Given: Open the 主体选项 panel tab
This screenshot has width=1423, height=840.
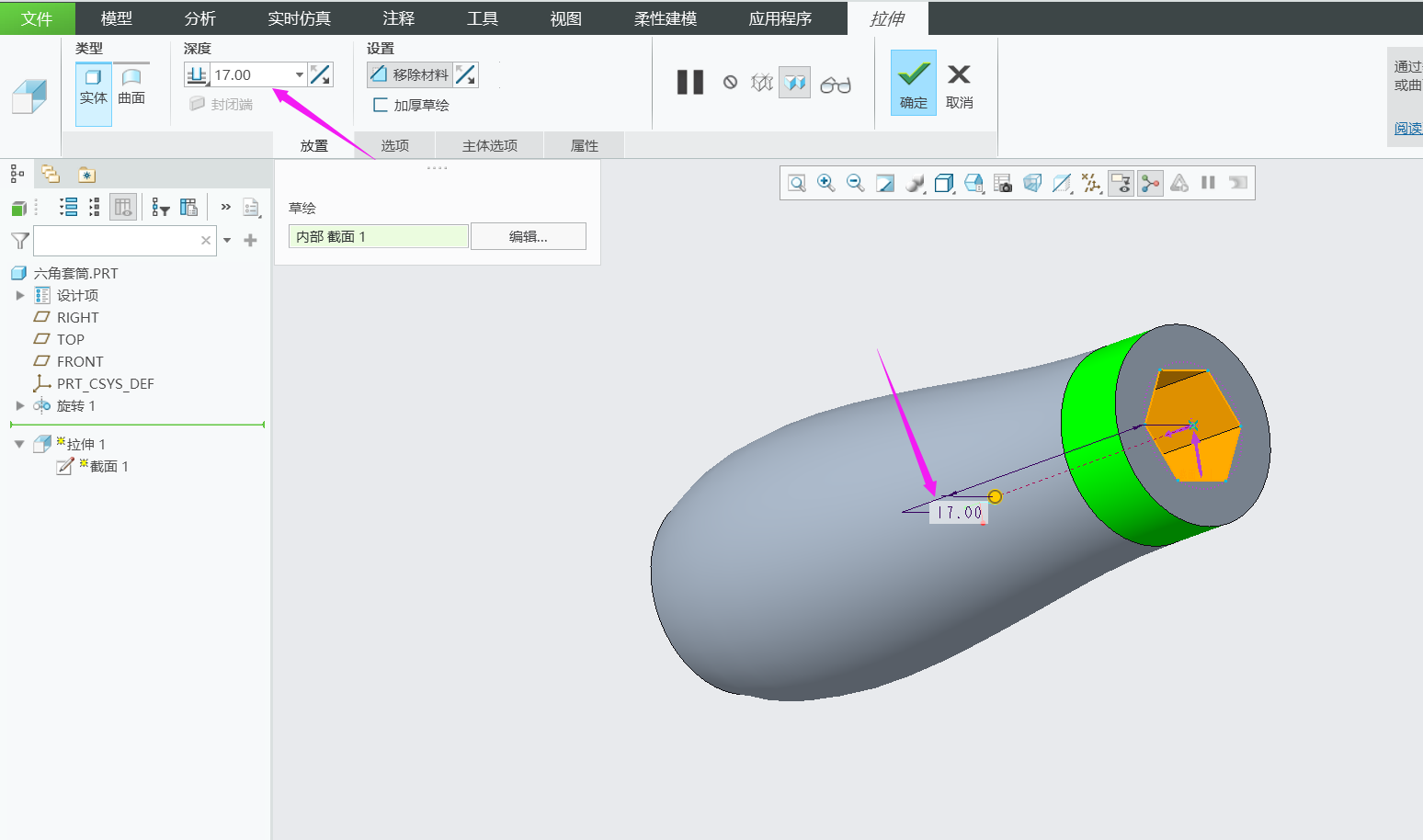Looking at the screenshot, I should coord(490,145).
